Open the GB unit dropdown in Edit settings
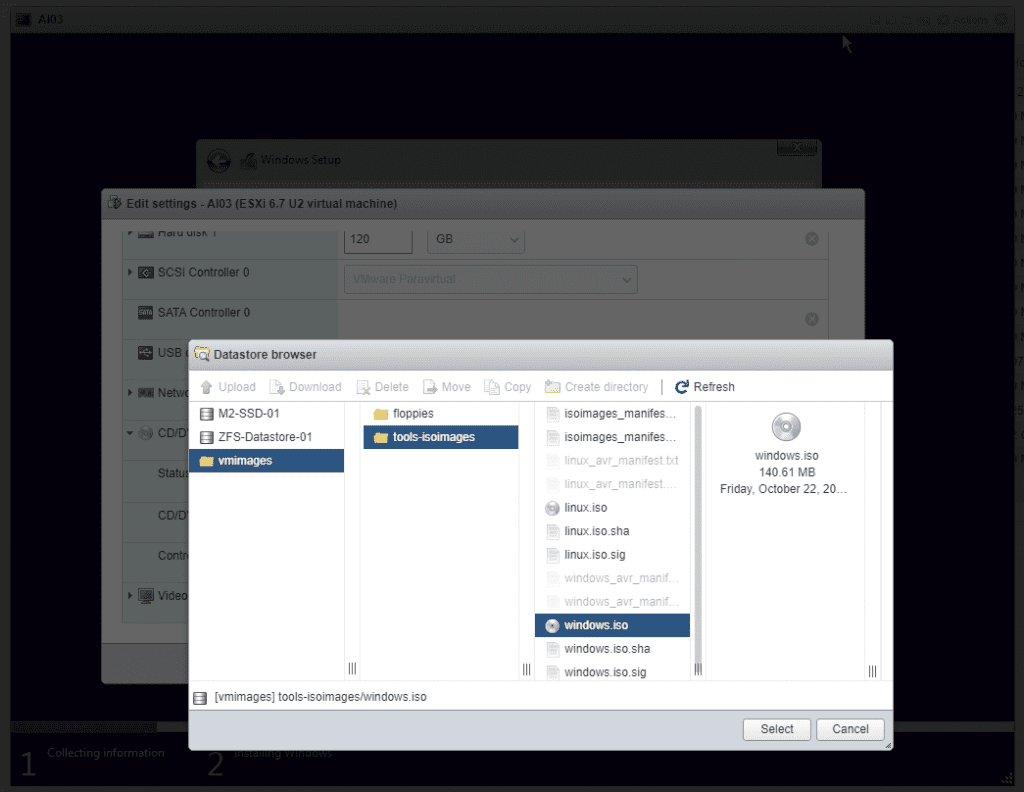 point(476,240)
